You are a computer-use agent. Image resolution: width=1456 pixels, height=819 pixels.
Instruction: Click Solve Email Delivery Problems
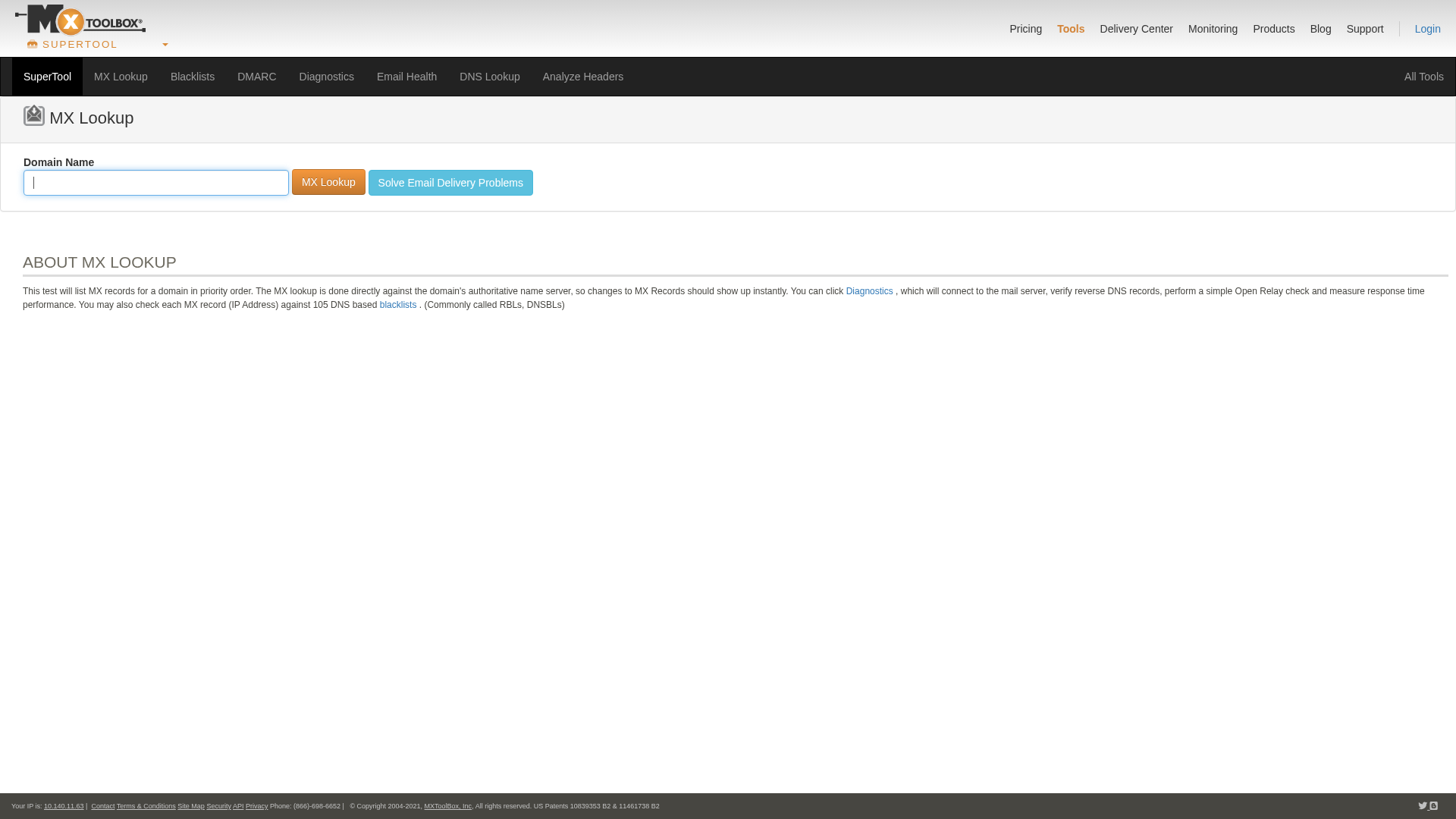click(x=450, y=182)
